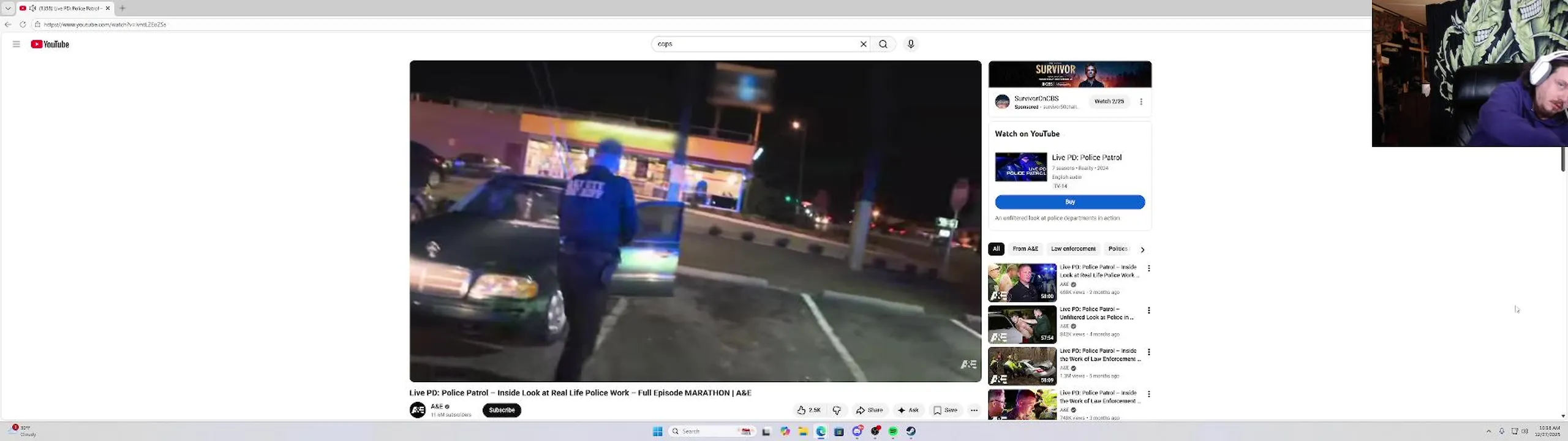The height and width of the screenshot is (441, 1568).
Task: Open the Windows Start menu
Action: pyautogui.click(x=658, y=431)
